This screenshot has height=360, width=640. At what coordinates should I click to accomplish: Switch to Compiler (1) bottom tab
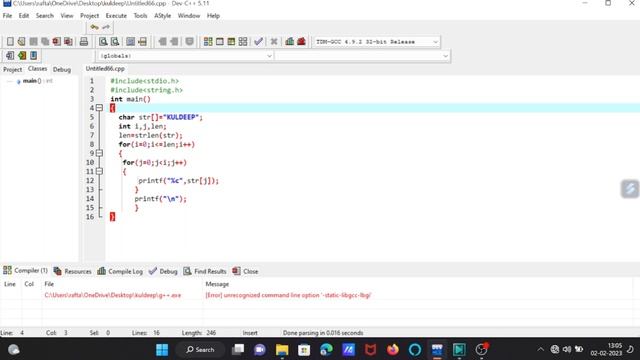25,270
